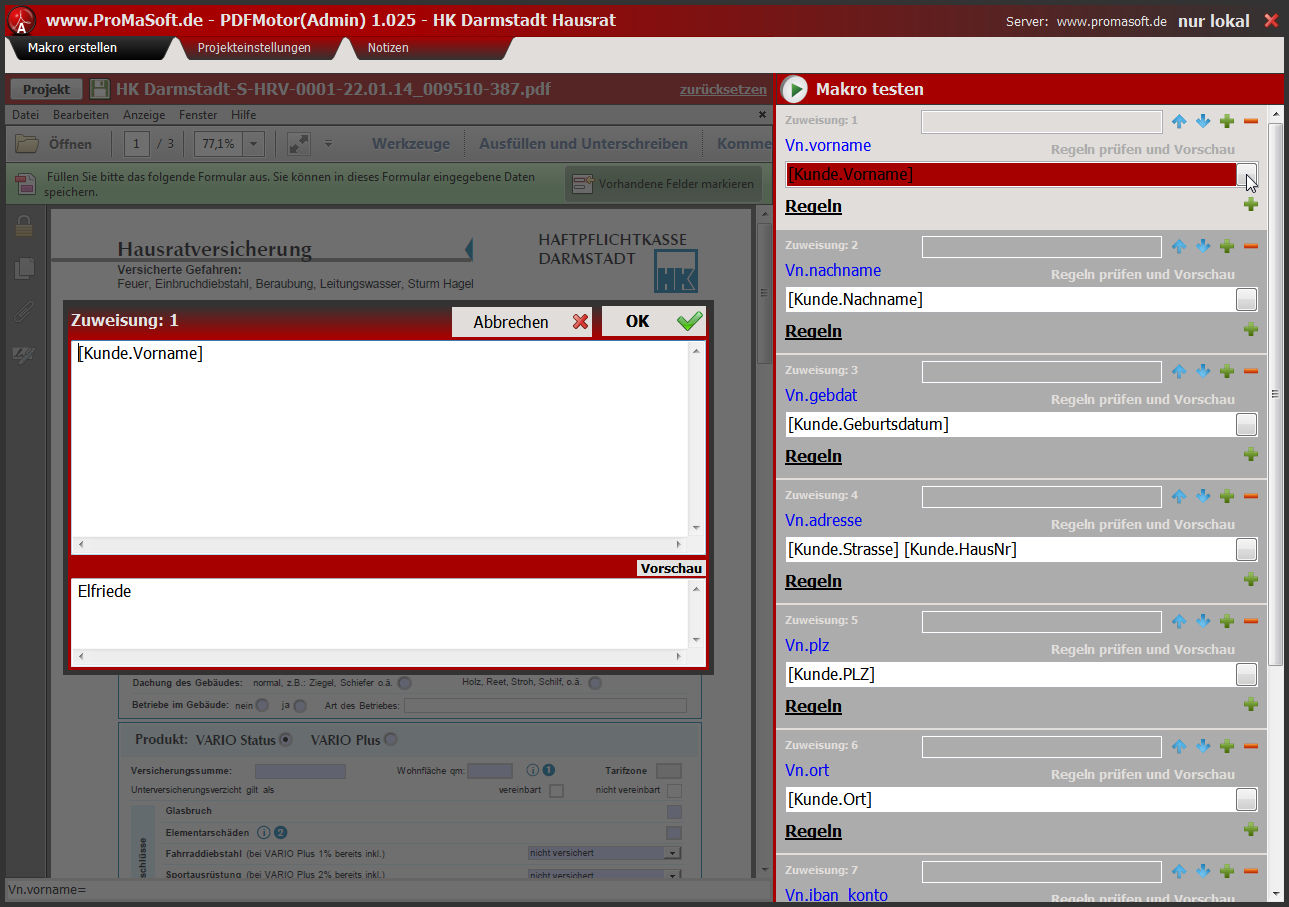This screenshot has height=907, width=1289.
Task: Tick the Glasbruch checkbox
Action: tap(674, 812)
